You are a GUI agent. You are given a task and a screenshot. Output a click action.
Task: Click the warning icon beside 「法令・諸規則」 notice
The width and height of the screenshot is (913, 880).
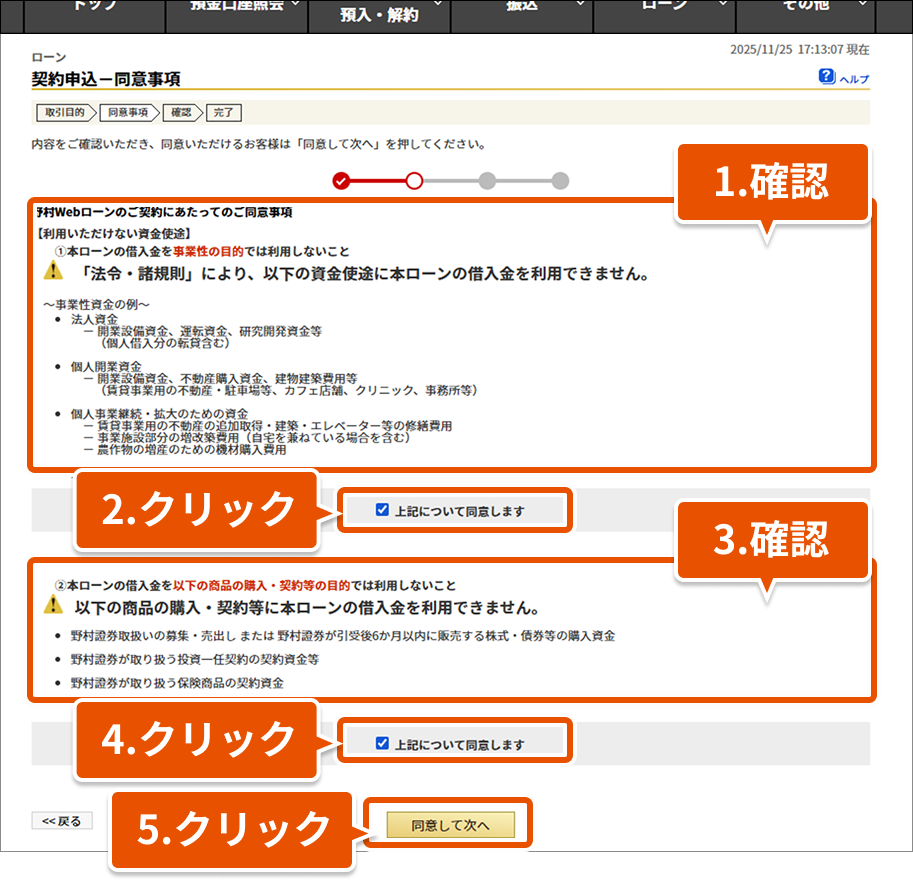pos(53,271)
